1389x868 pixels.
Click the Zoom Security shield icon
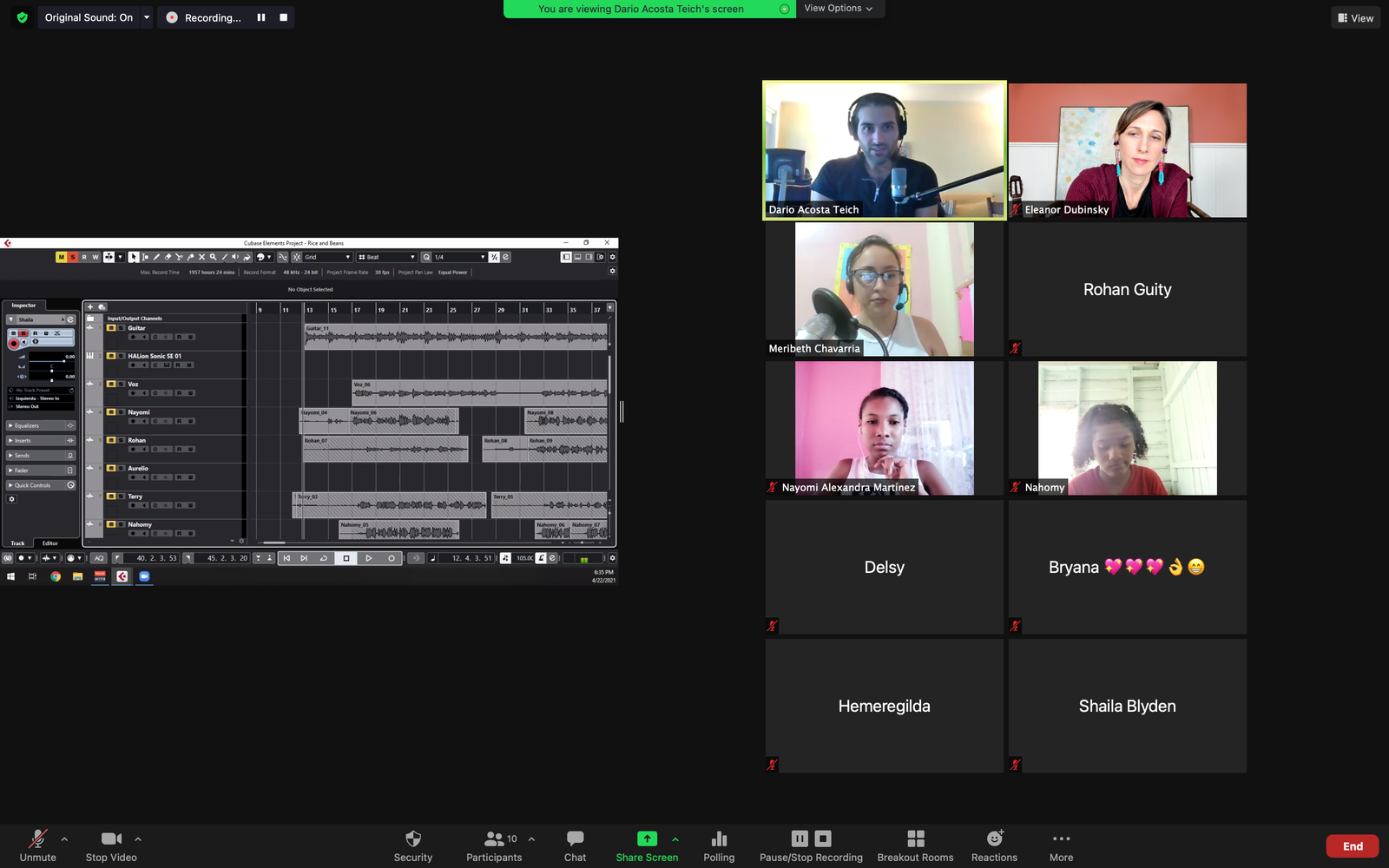(x=413, y=838)
